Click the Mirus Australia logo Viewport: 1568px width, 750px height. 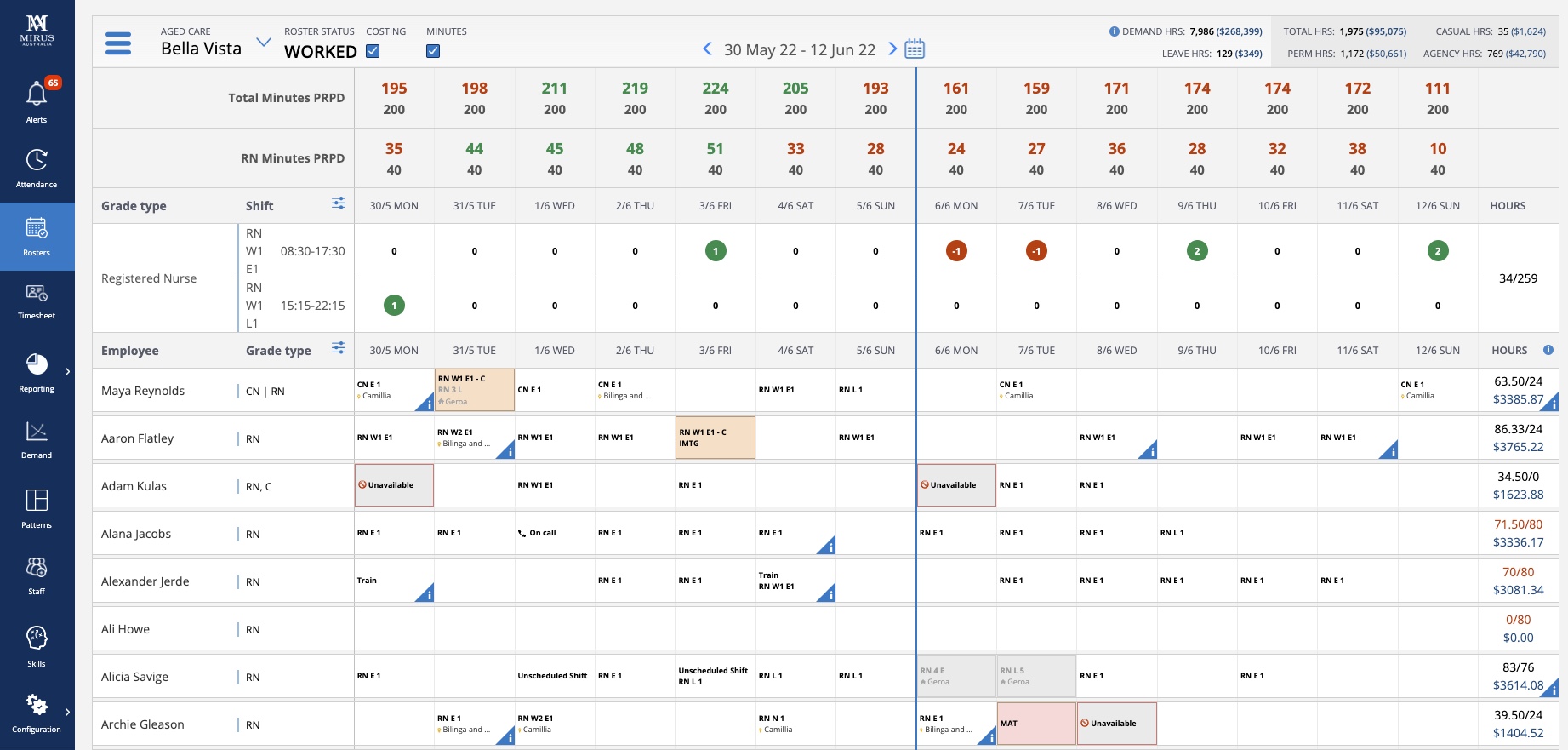click(37, 30)
